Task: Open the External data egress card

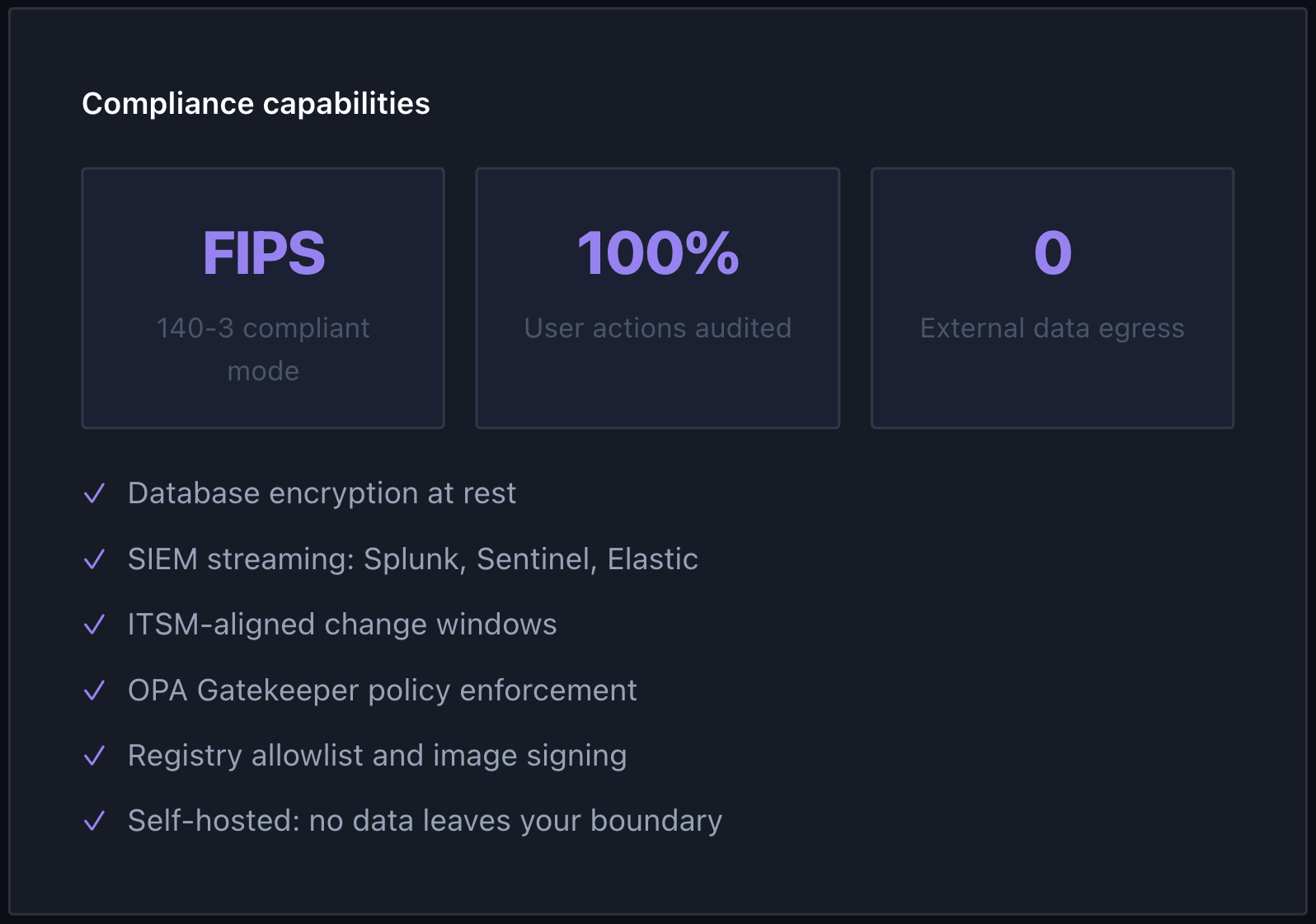Action: tap(1052, 298)
